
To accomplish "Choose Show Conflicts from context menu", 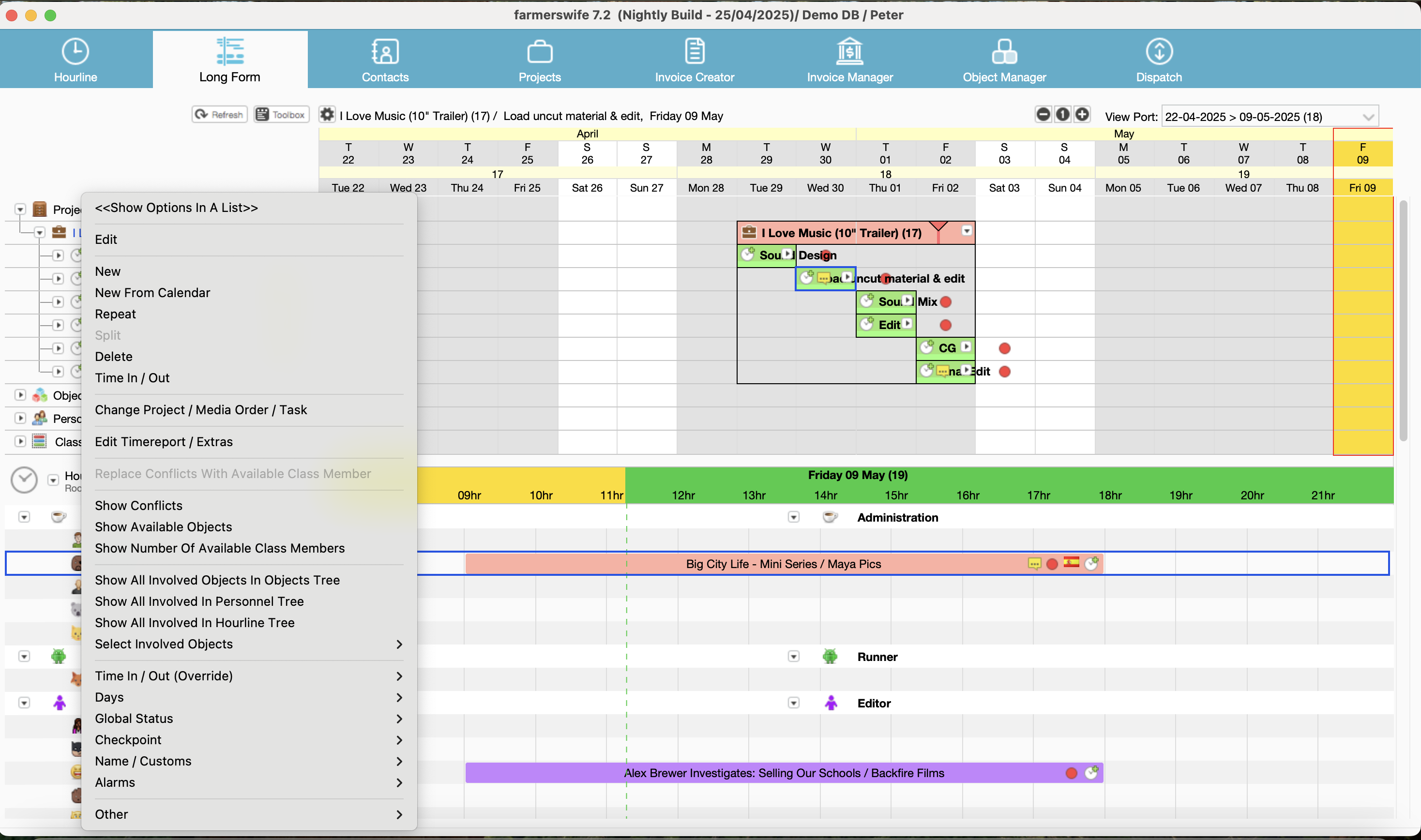I will pos(139,506).
